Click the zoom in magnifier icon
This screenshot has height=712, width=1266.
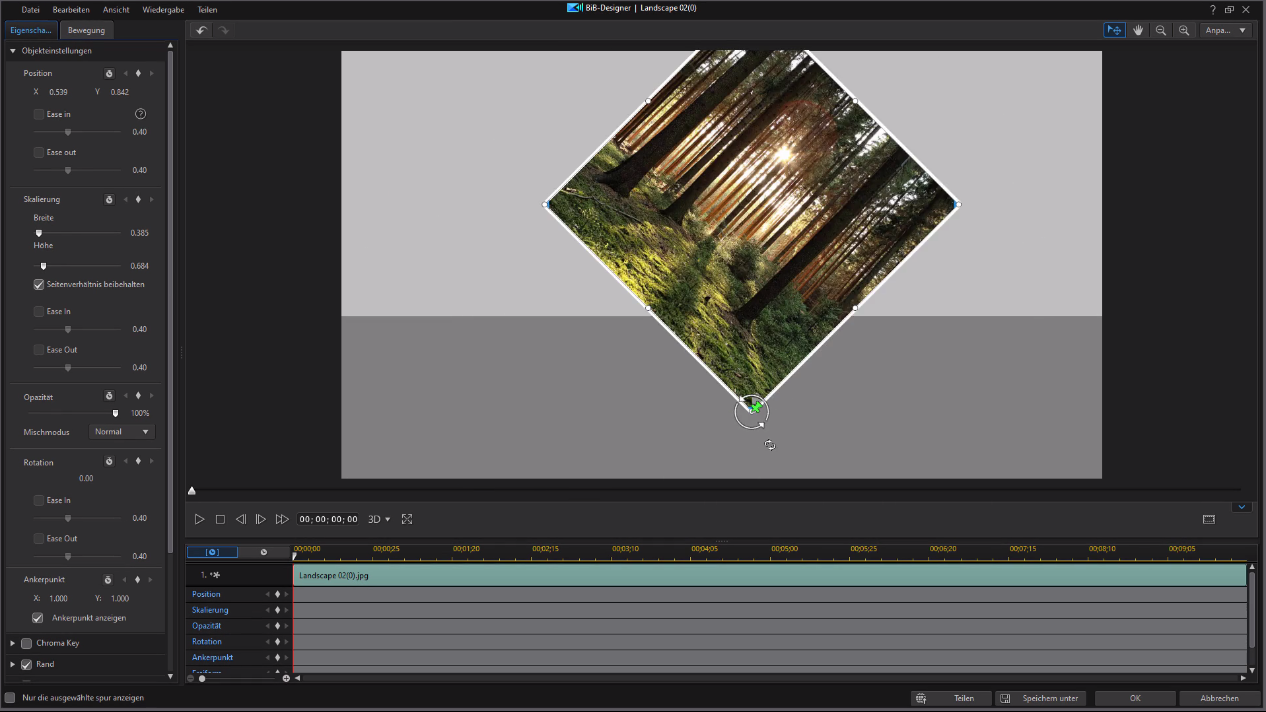1184,30
